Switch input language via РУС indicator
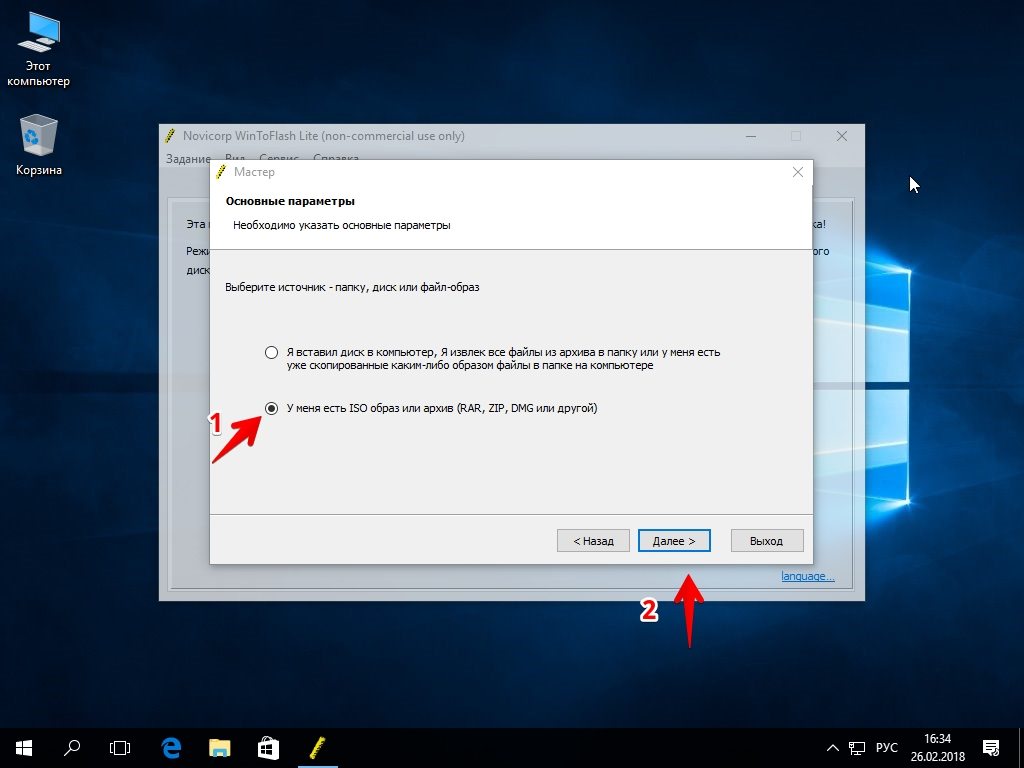 (x=886, y=748)
